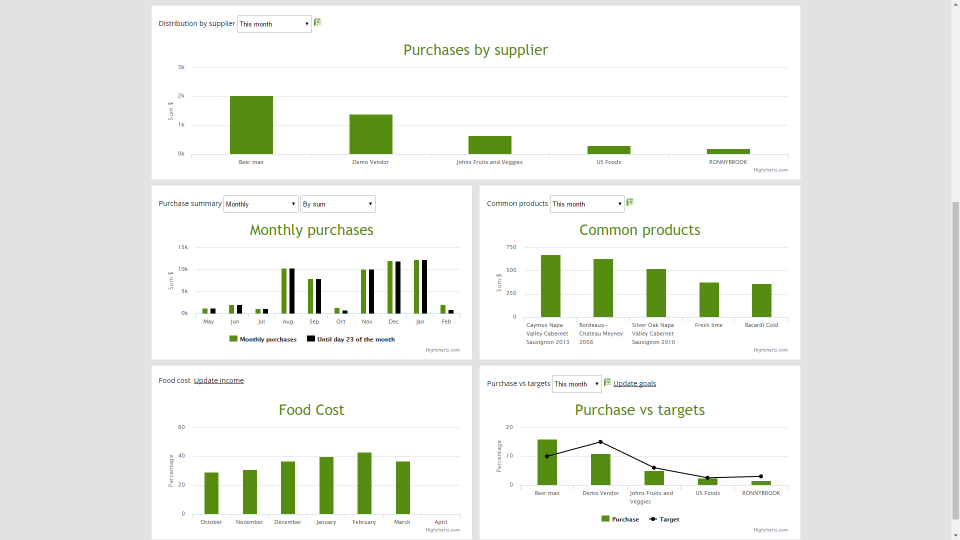Image resolution: width=960 pixels, height=540 pixels.
Task: Open the Purchase summary Monthly dropdown
Action: 260,204
